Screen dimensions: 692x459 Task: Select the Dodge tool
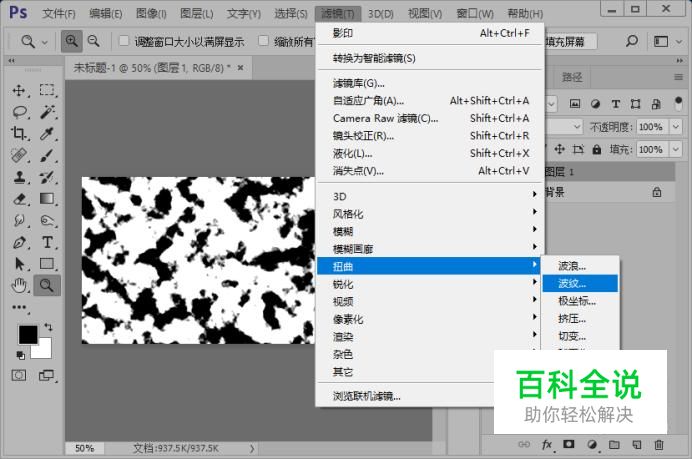47,220
